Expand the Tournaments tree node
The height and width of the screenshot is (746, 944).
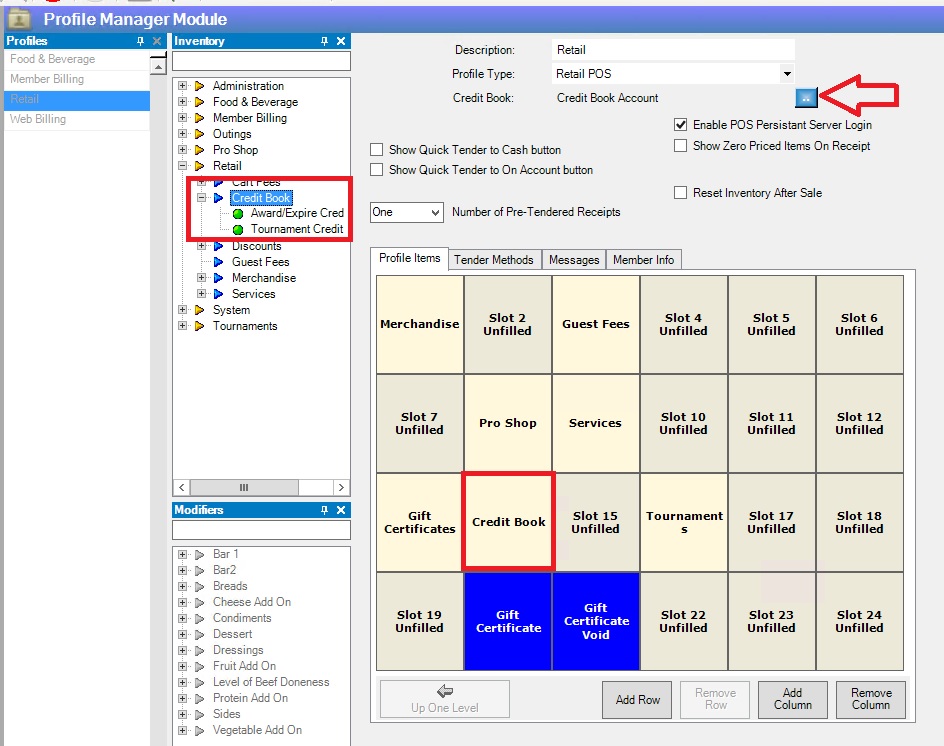click(x=183, y=326)
